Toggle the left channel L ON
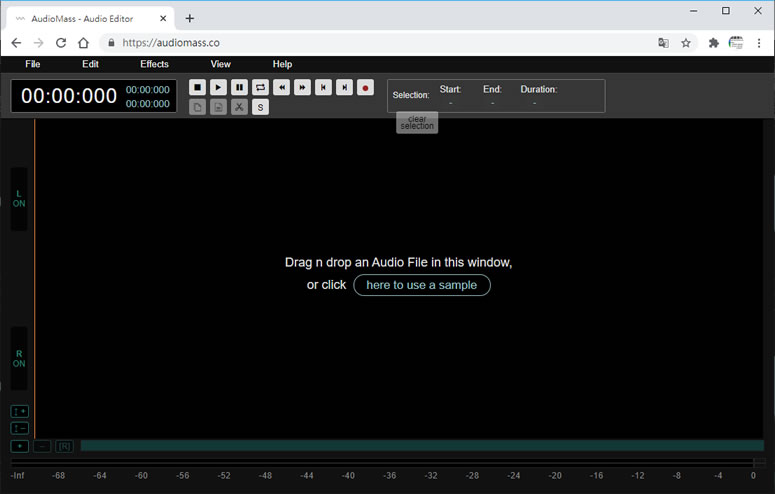The height and width of the screenshot is (494, 775). coord(19,198)
